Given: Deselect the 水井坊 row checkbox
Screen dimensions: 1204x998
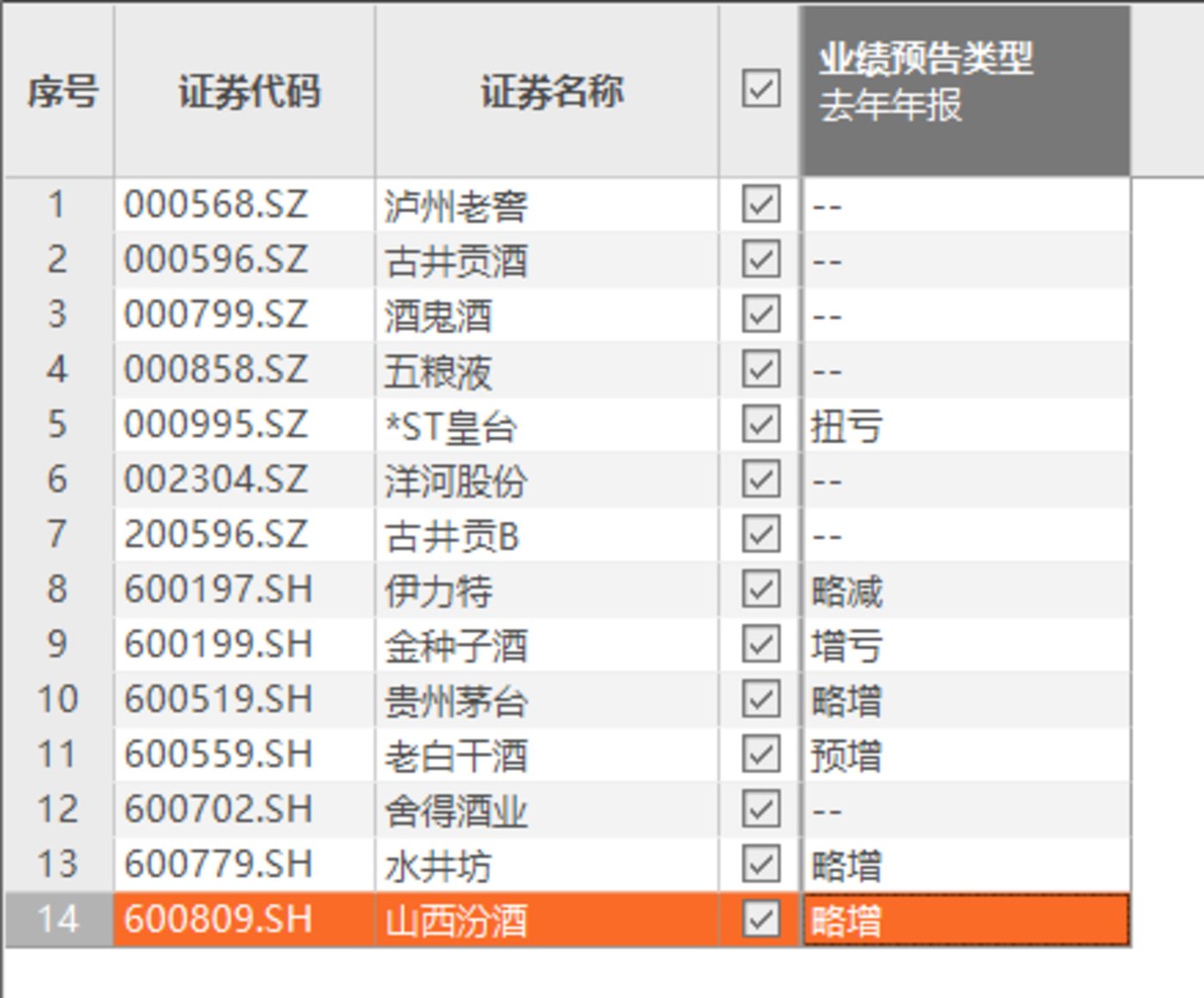Looking at the screenshot, I should click(761, 866).
